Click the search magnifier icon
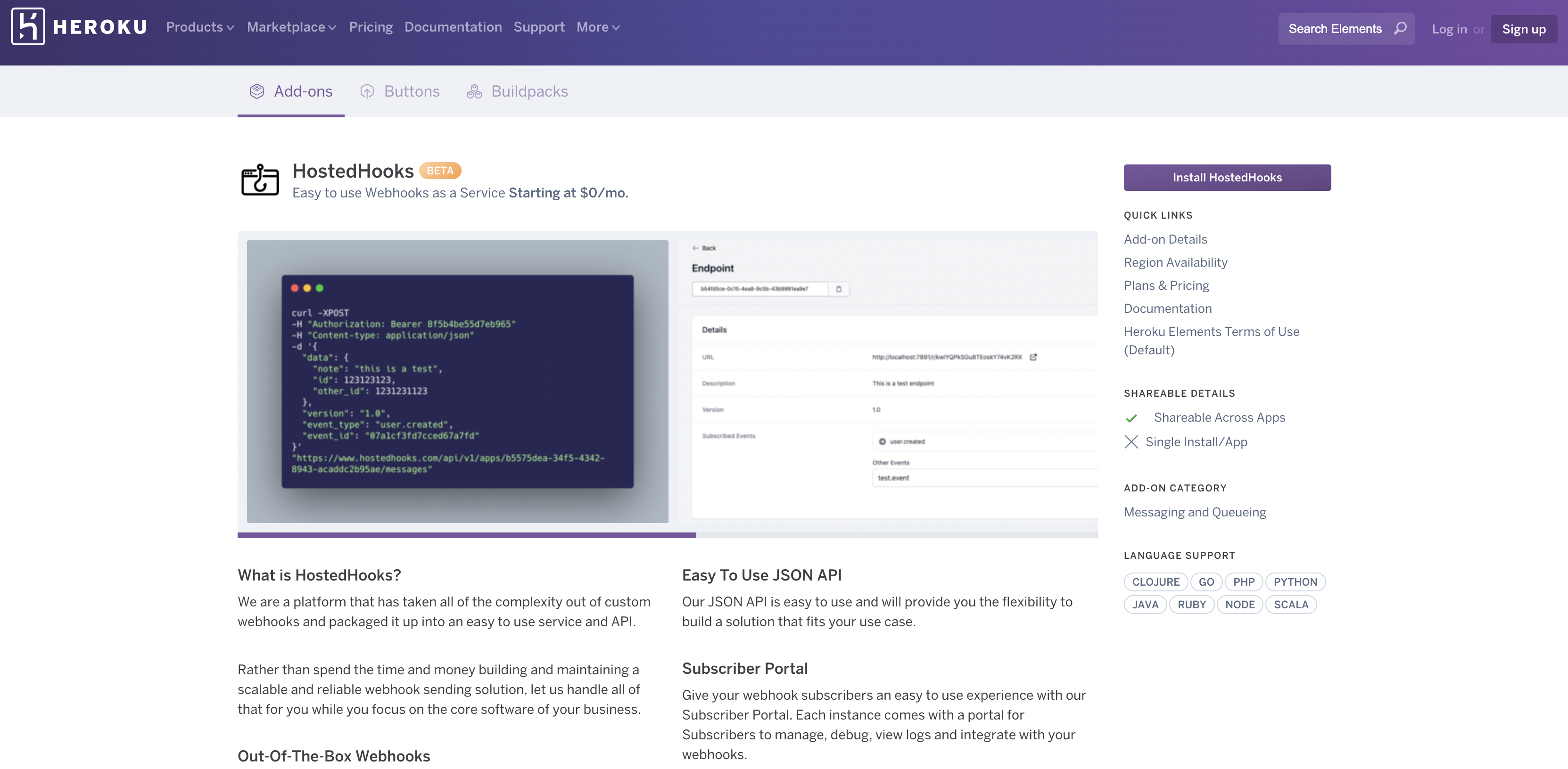1568x769 pixels. (1400, 29)
